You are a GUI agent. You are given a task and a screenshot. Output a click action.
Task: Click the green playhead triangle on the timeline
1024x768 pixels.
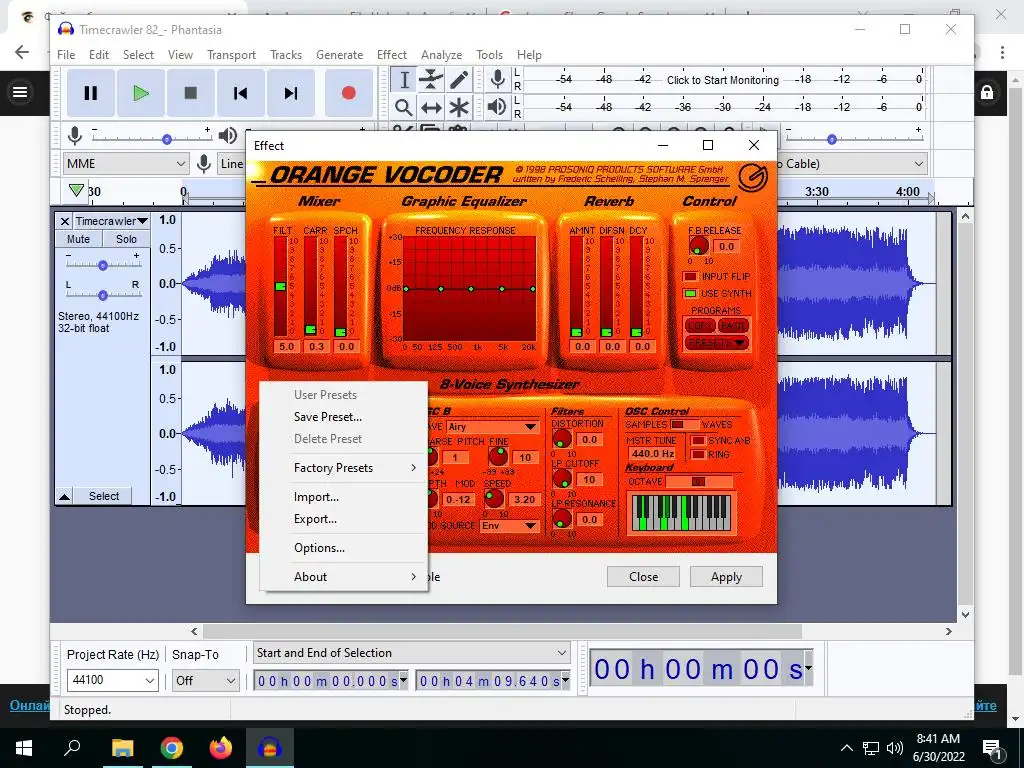point(76,190)
